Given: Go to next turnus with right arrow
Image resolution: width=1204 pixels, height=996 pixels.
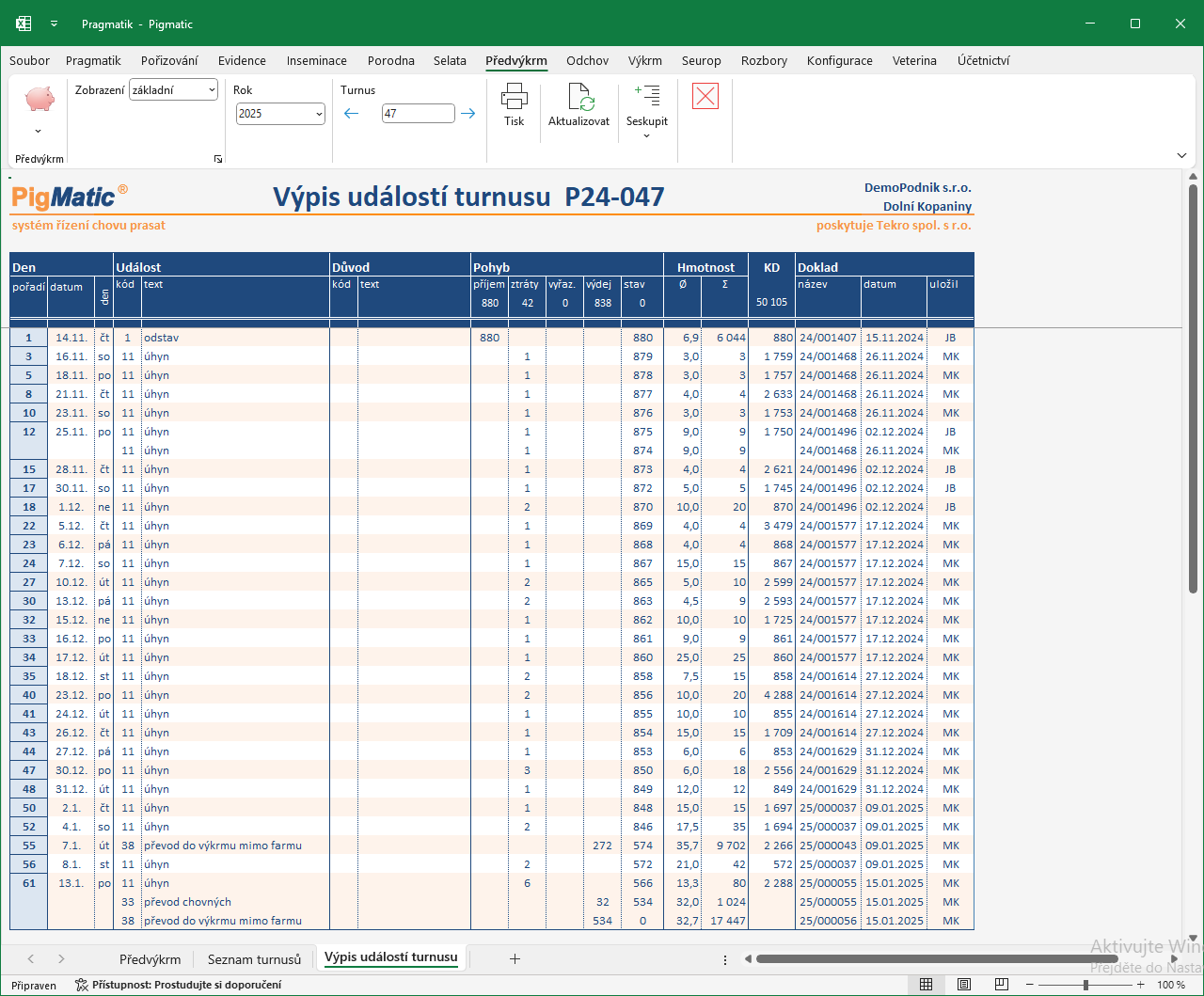Looking at the screenshot, I should point(467,114).
